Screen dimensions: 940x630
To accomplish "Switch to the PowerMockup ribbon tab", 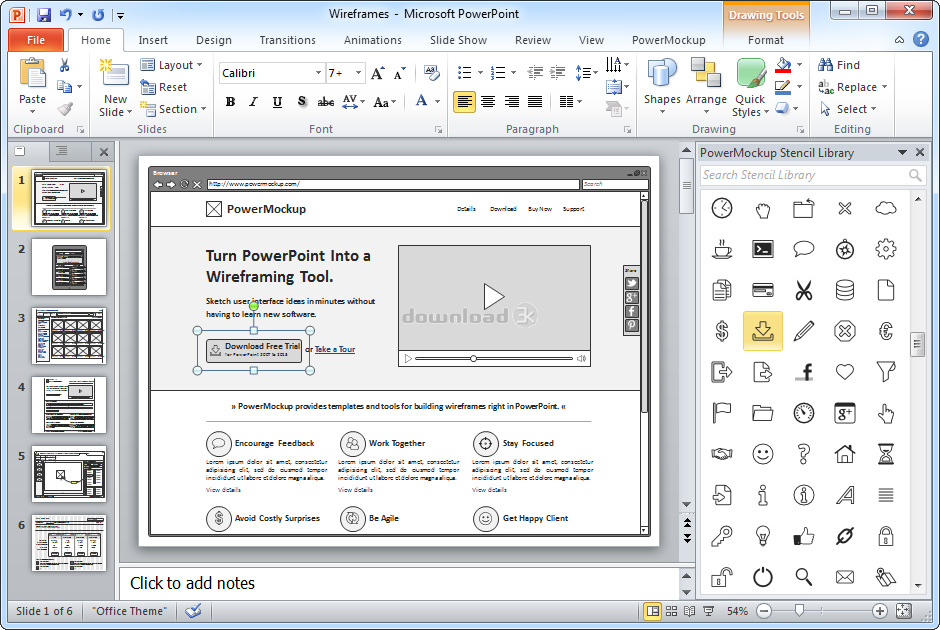I will [x=668, y=40].
